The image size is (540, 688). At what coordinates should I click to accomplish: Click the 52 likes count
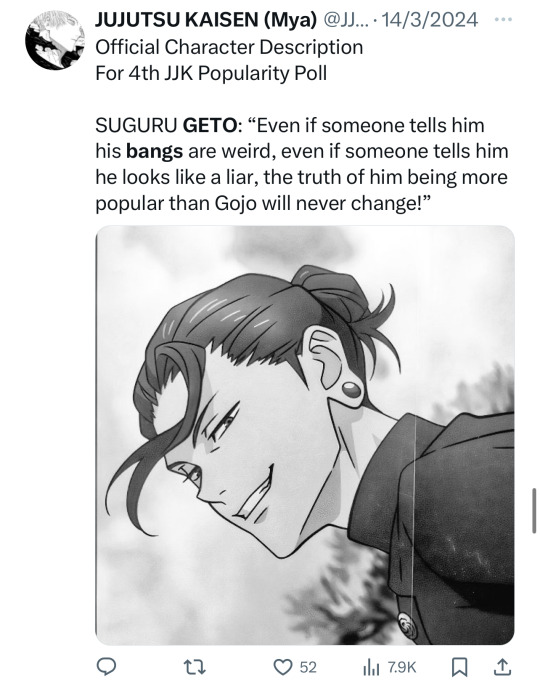click(x=308, y=668)
